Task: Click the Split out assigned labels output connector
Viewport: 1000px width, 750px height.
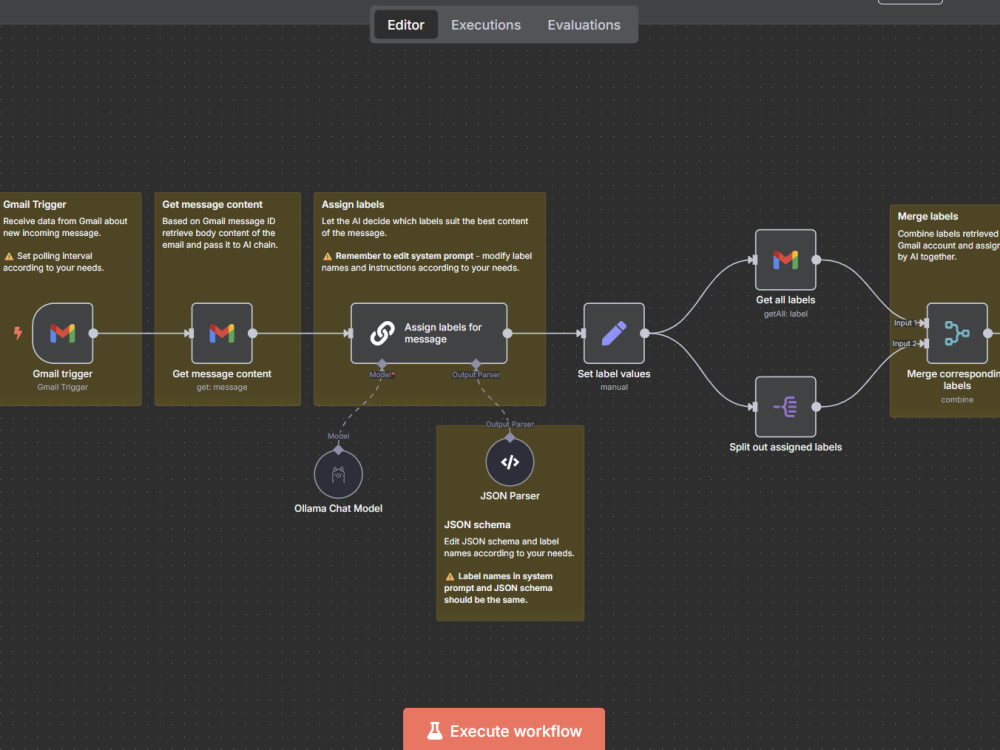Action: (x=816, y=406)
